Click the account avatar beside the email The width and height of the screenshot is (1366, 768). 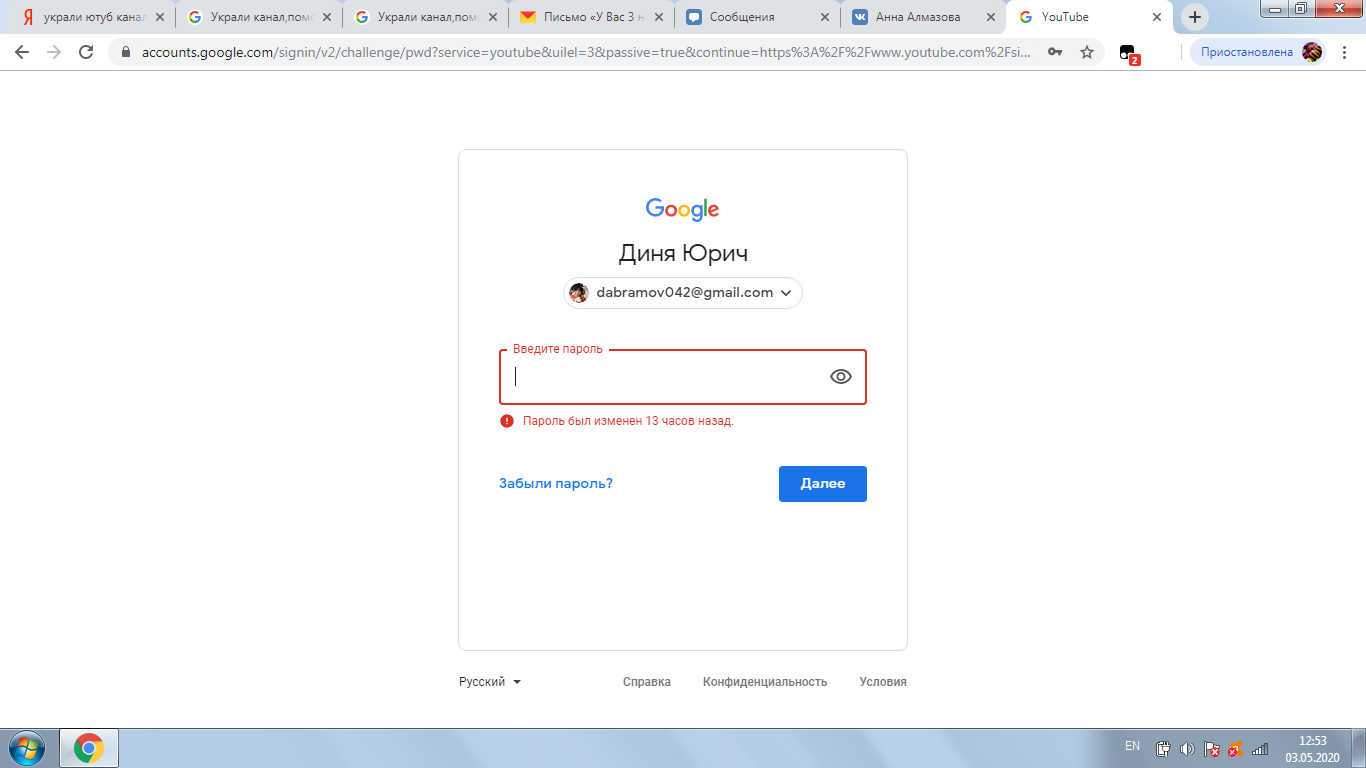pyautogui.click(x=578, y=293)
